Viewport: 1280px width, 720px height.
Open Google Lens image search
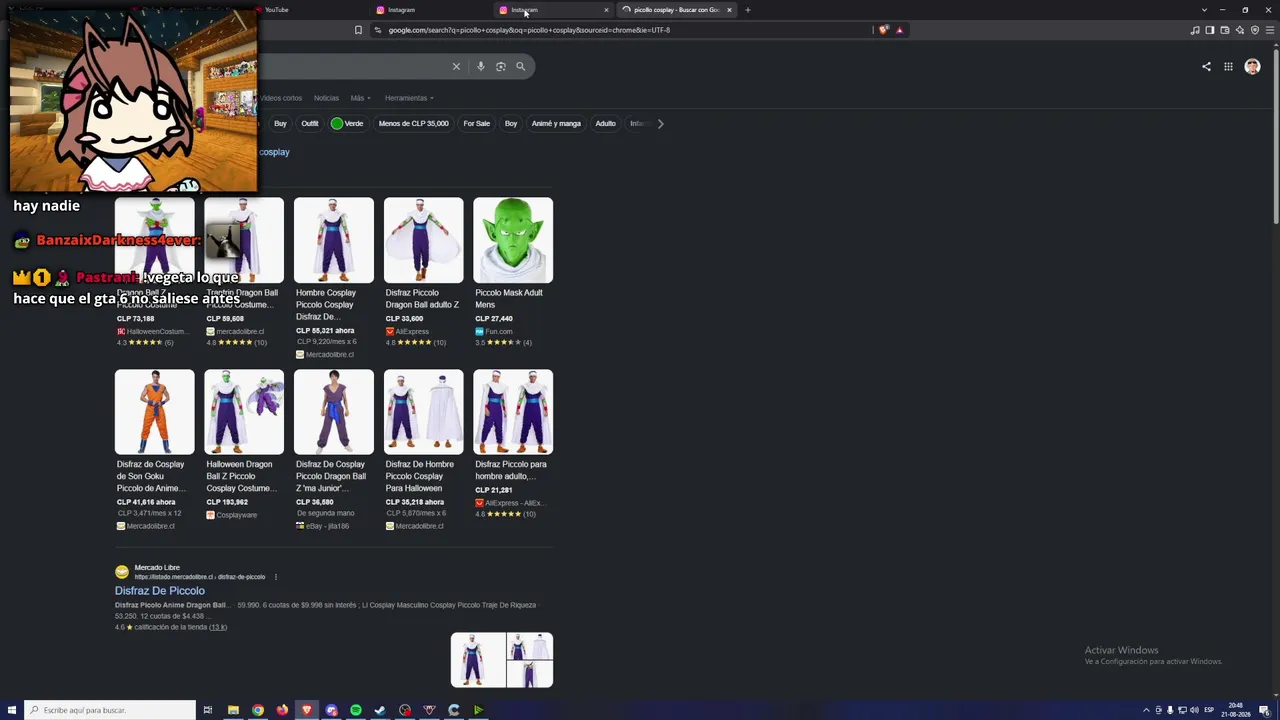pos(501,67)
